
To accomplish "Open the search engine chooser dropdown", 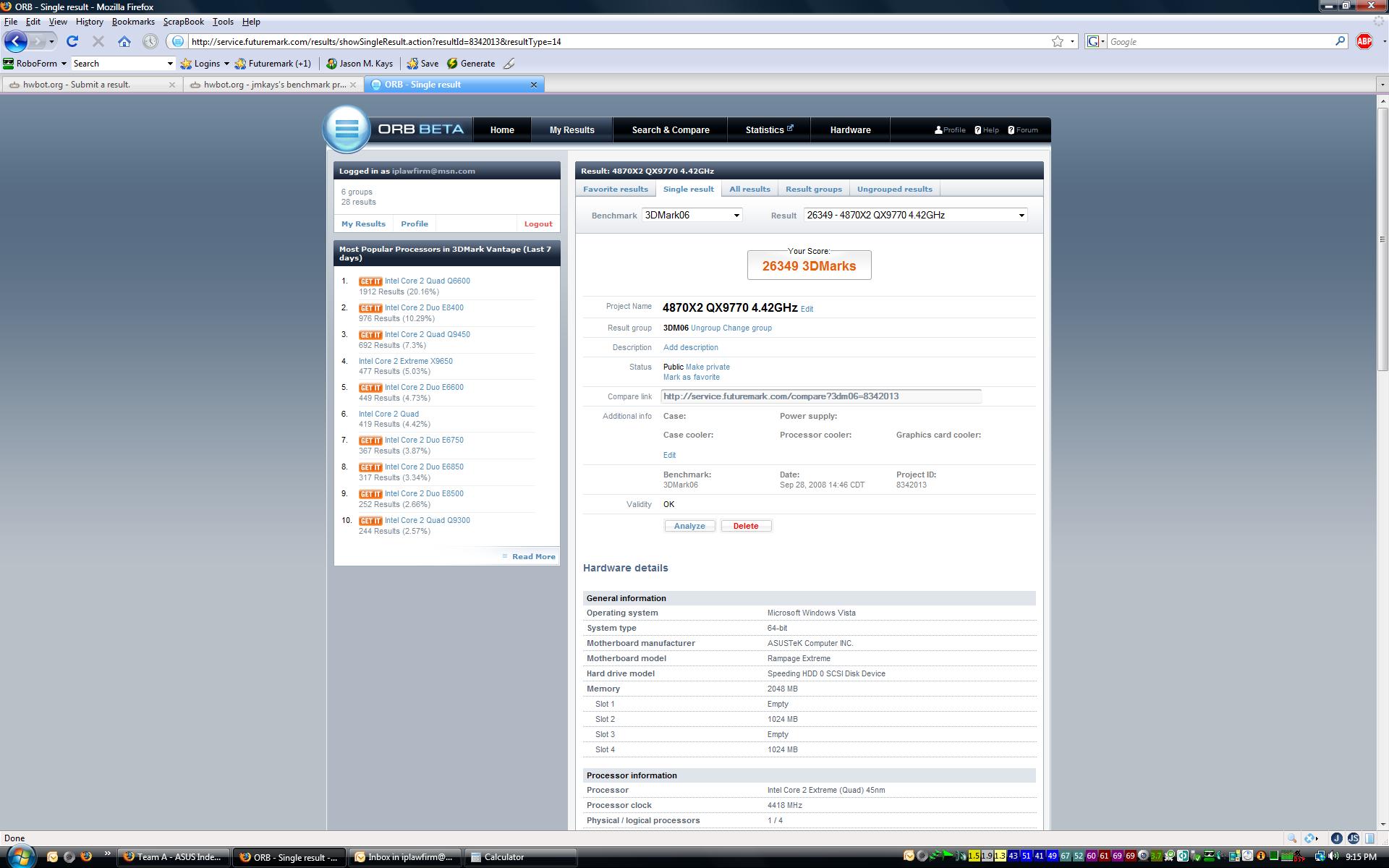I will [x=1096, y=41].
